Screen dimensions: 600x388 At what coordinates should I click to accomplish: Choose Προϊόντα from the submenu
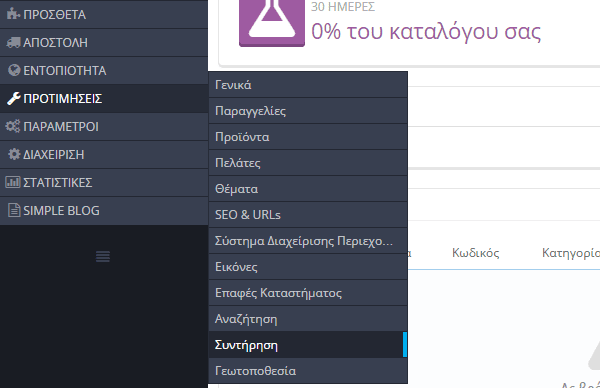click(308, 137)
